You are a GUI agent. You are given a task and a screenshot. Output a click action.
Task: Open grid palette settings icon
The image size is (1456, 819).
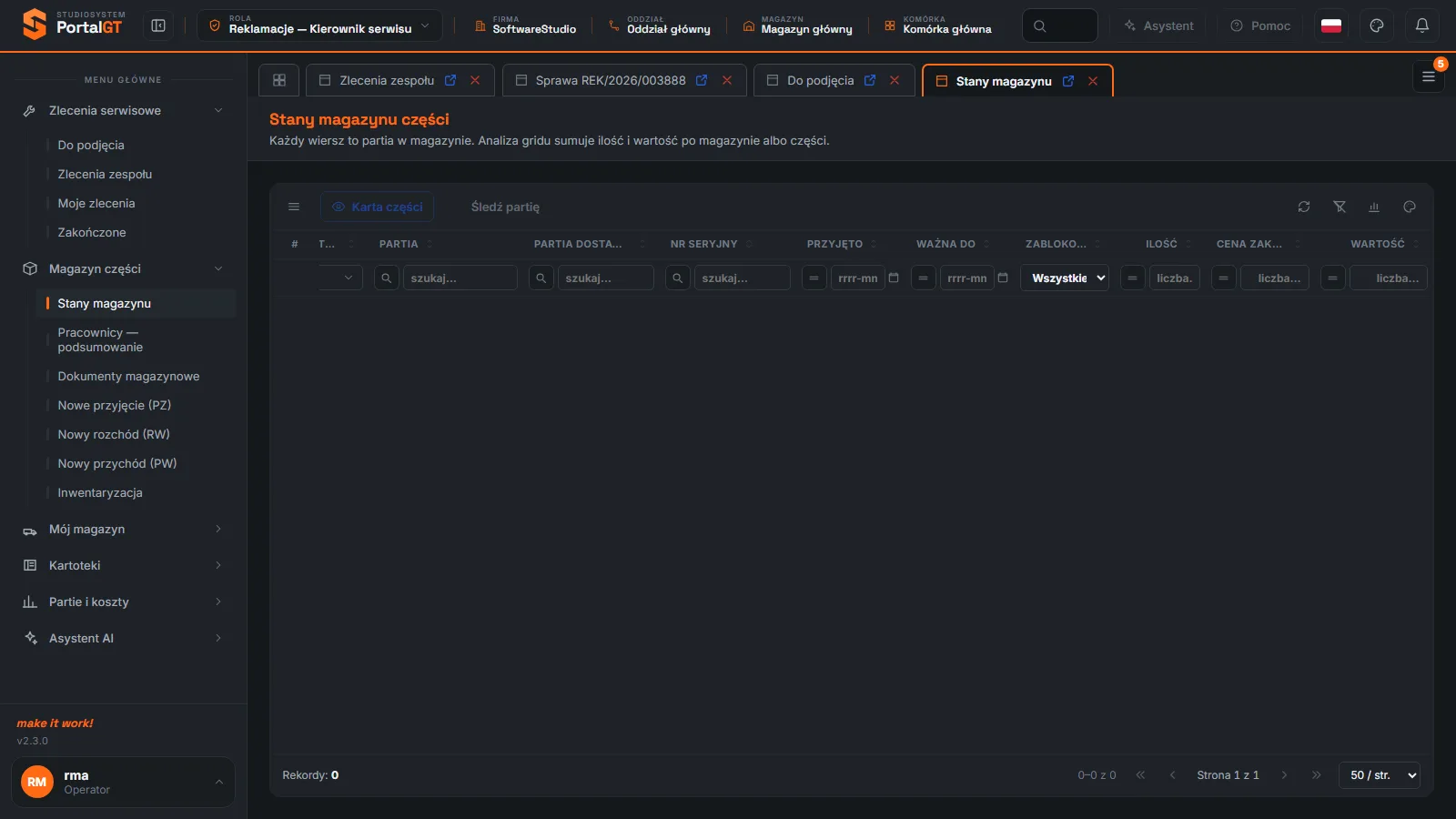1410,207
